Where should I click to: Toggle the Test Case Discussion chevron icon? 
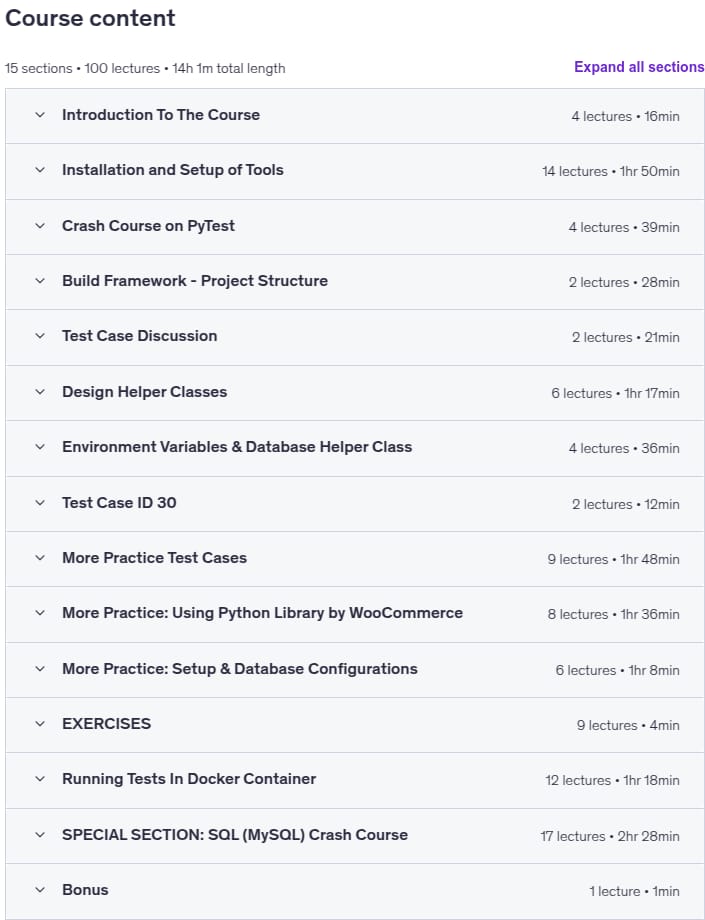tap(40, 336)
